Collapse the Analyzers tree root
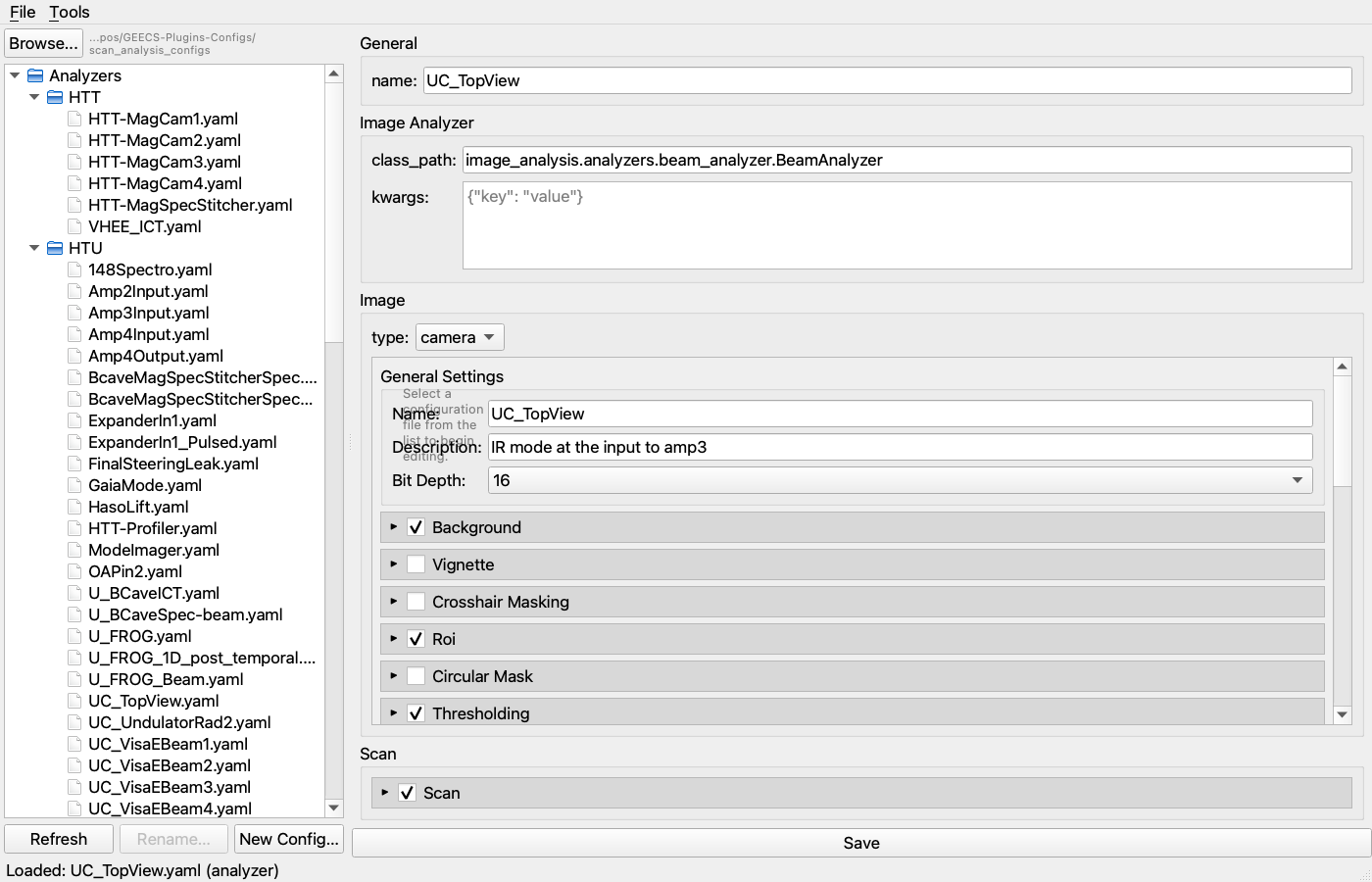This screenshot has width=1372, height=882. coord(15,75)
